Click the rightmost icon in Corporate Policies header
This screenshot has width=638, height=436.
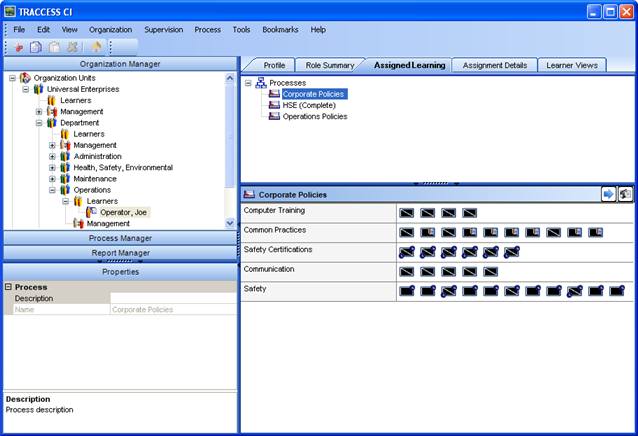625,194
